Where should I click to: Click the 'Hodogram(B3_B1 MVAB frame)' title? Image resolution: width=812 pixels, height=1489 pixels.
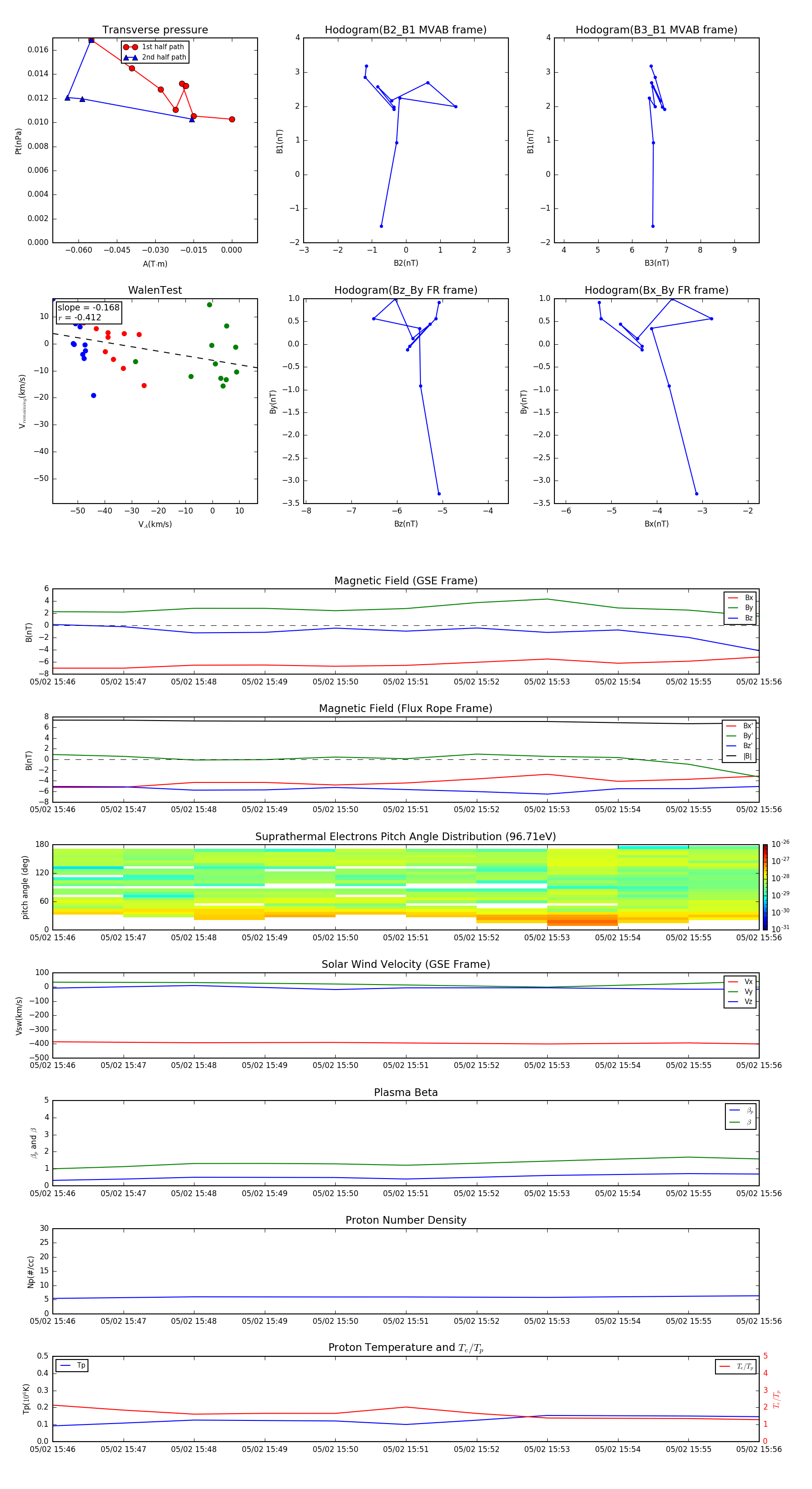pyautogui.click(x=656, y=30)
